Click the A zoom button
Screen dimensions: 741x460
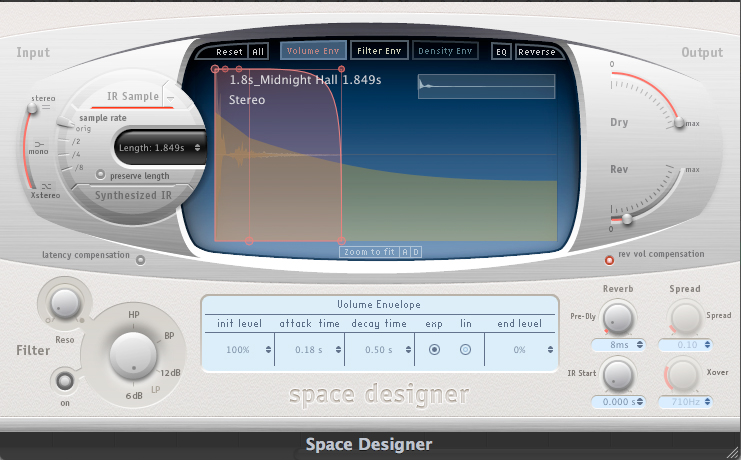[x=405, y=252]
